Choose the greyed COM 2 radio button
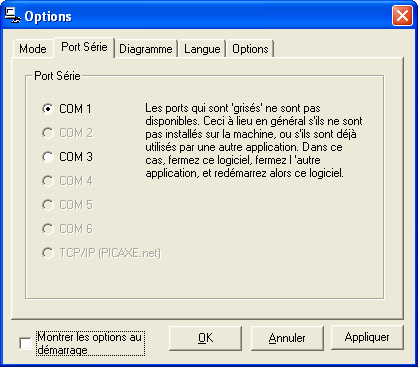This screenshot has width=418, height=367. pyautogui.click(x=67, y=133)
